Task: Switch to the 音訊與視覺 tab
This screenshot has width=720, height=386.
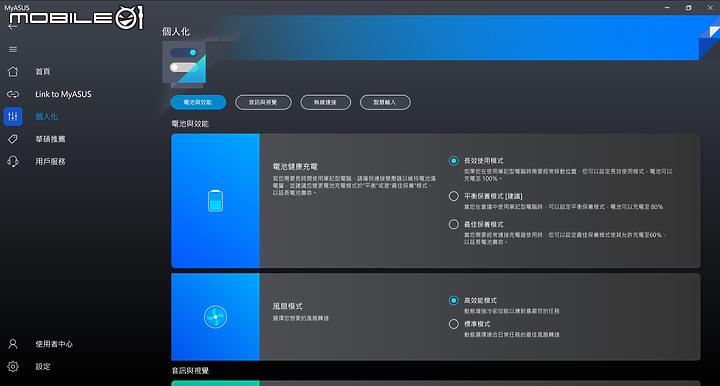Action: [x=263, y=102]
